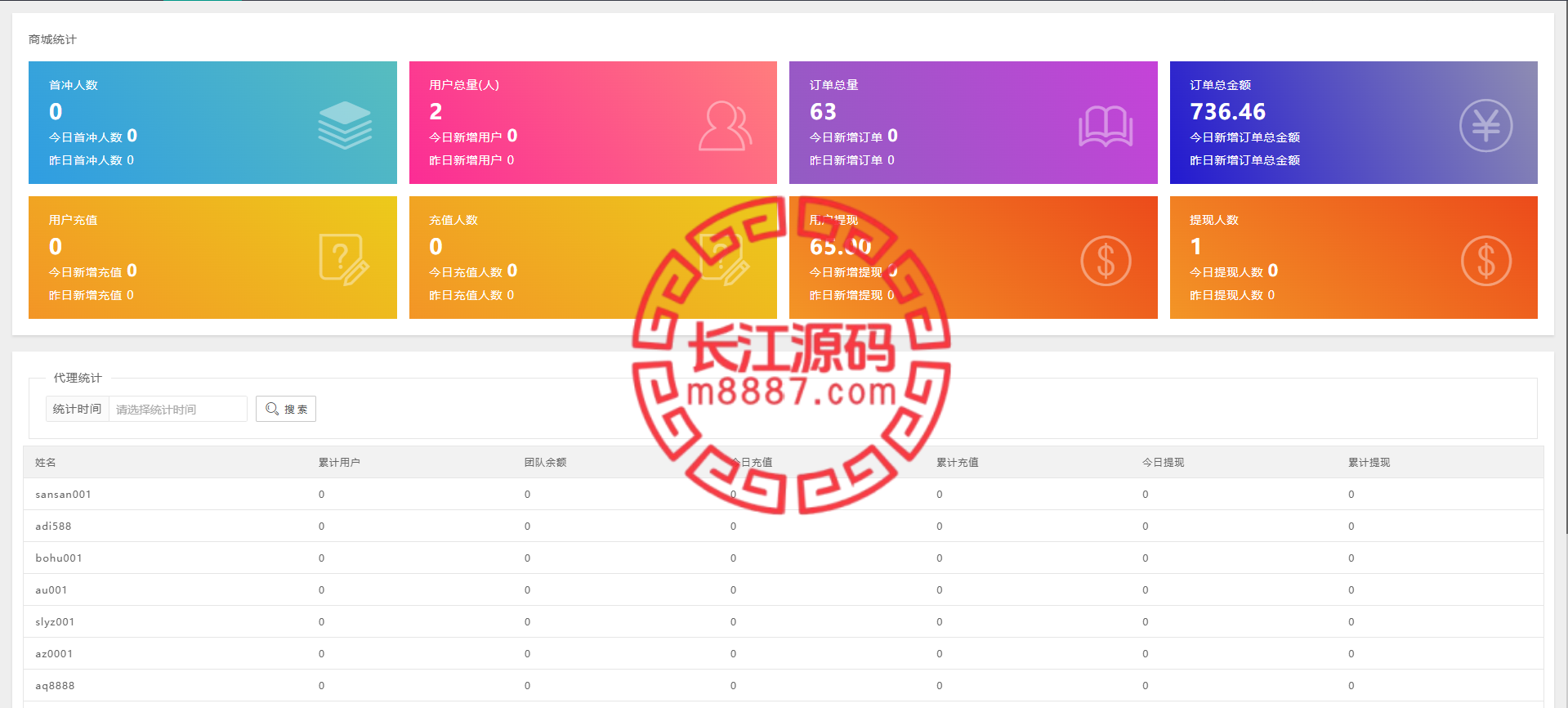Click the 用户充值 card title
Screen dimensions: 1568x708
[73, 220]
